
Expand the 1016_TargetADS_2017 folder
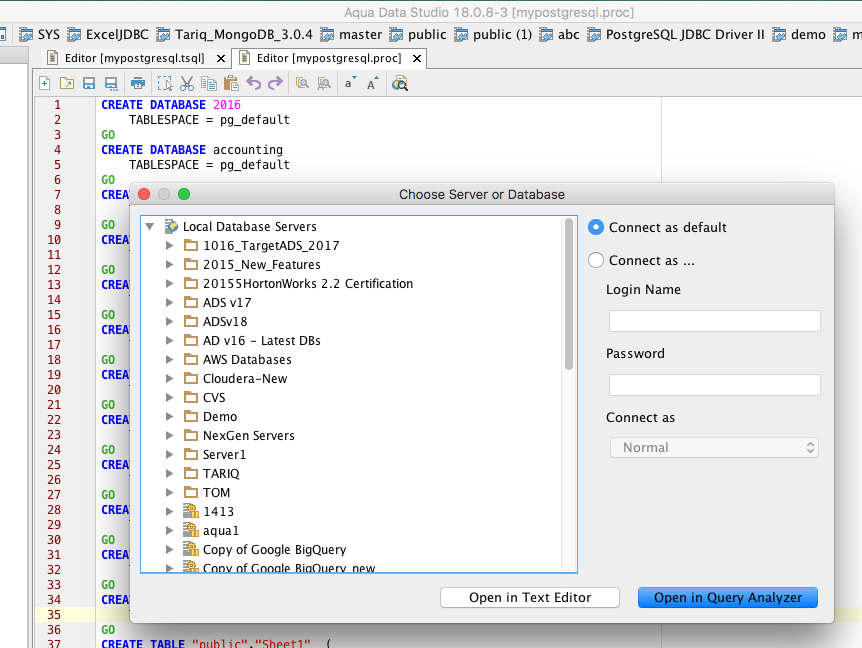(169, 246)
